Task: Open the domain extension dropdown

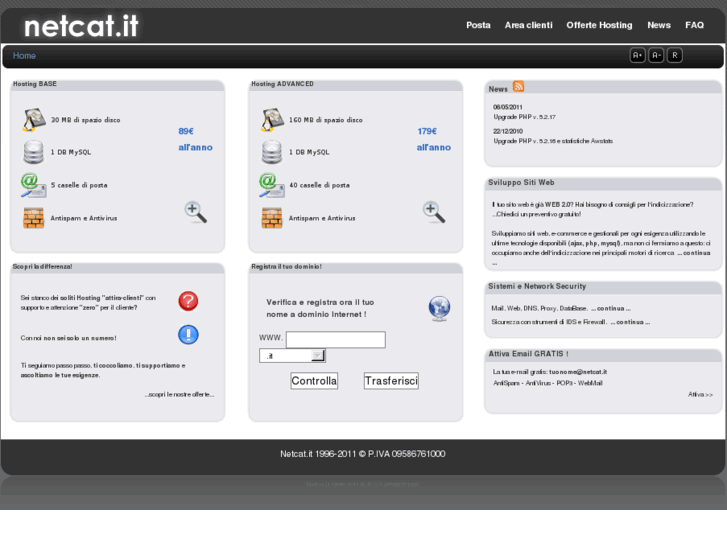Action: (x=292, y=356)
